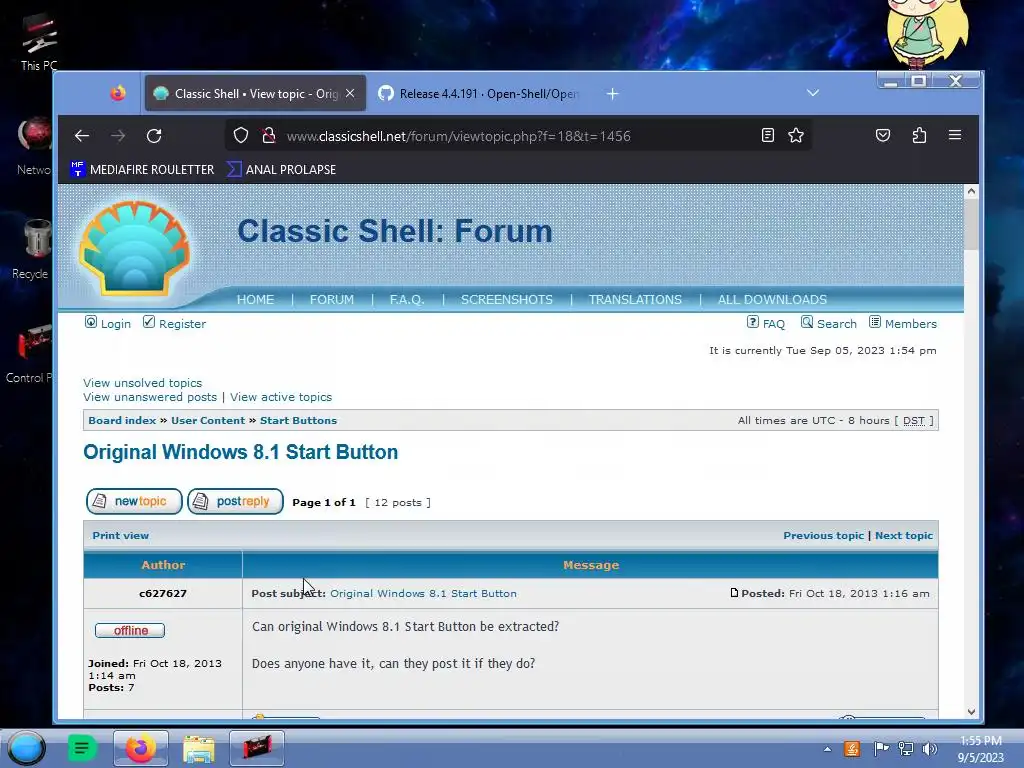Viewport: 1024px width, 768px height.
Task: Bookmark this page with the star icon
Action: click(x=795, y=135)
